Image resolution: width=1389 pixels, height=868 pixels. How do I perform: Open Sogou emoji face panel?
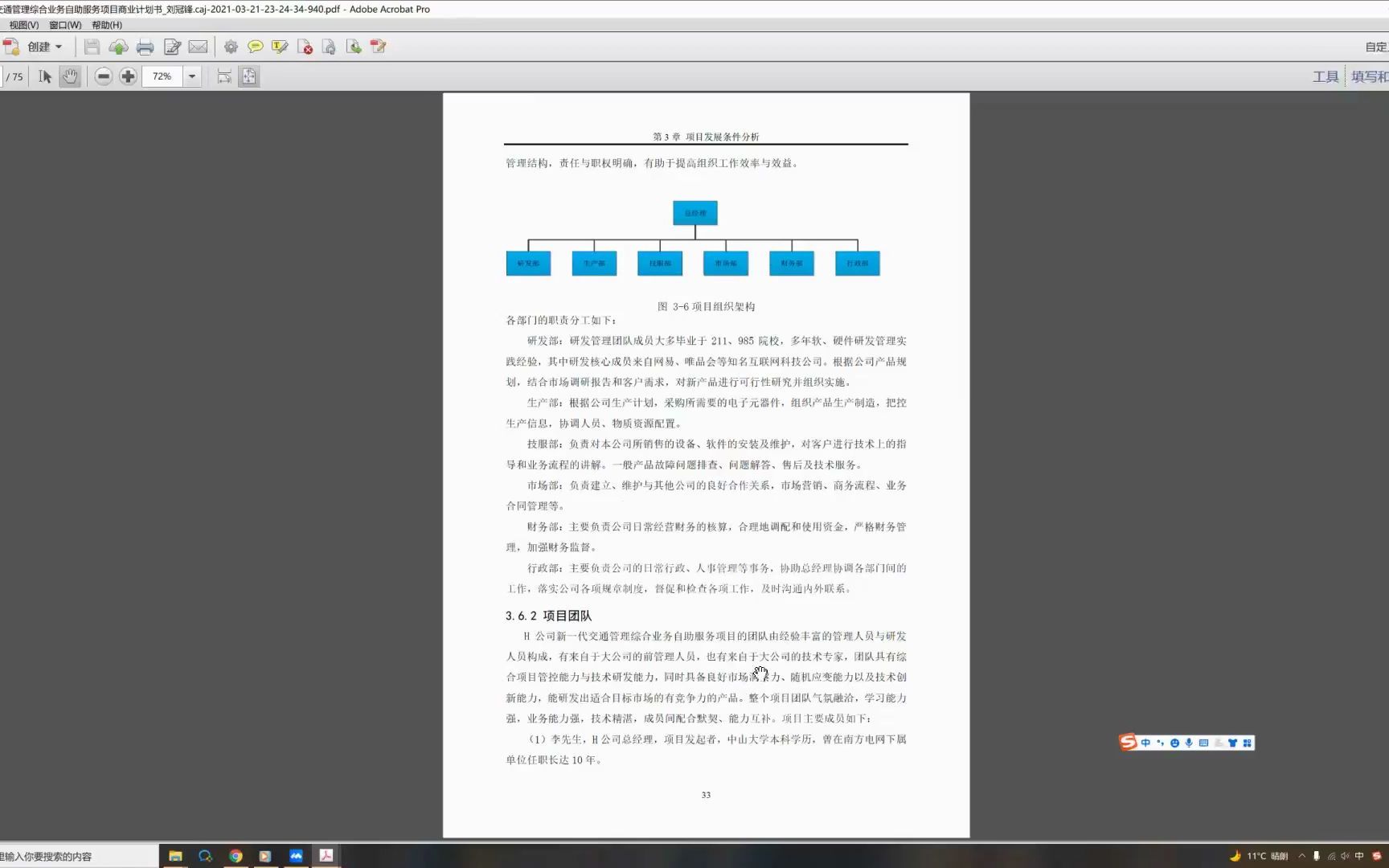[x=1174, y=743]
